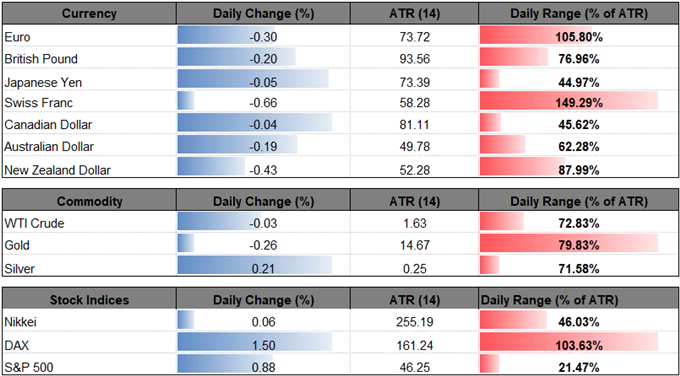680x376 pixels.
Task: Click Silver daily change value 0.21
Action: pos(263,269)
